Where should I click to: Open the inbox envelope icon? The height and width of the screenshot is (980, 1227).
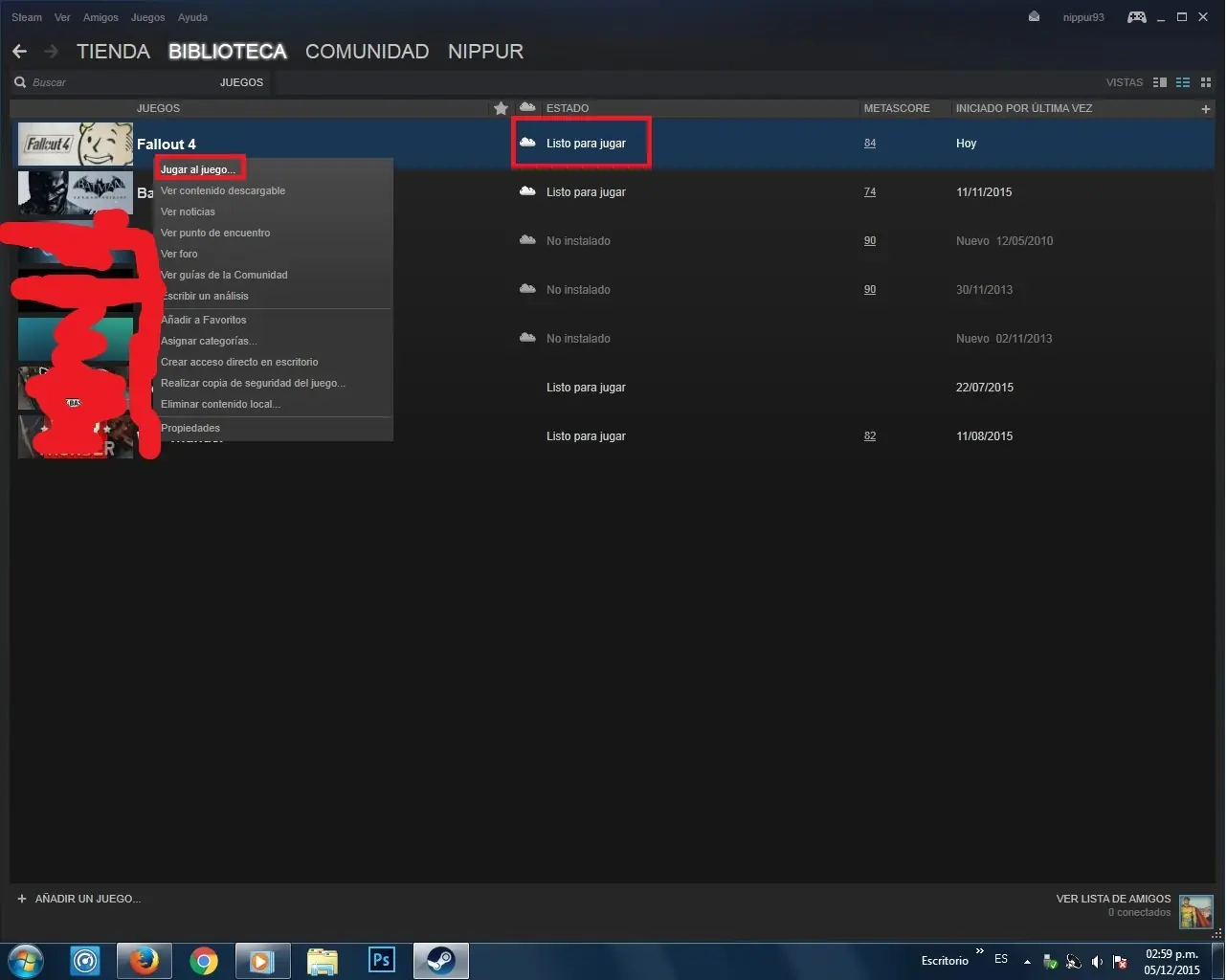point(1034,17)
